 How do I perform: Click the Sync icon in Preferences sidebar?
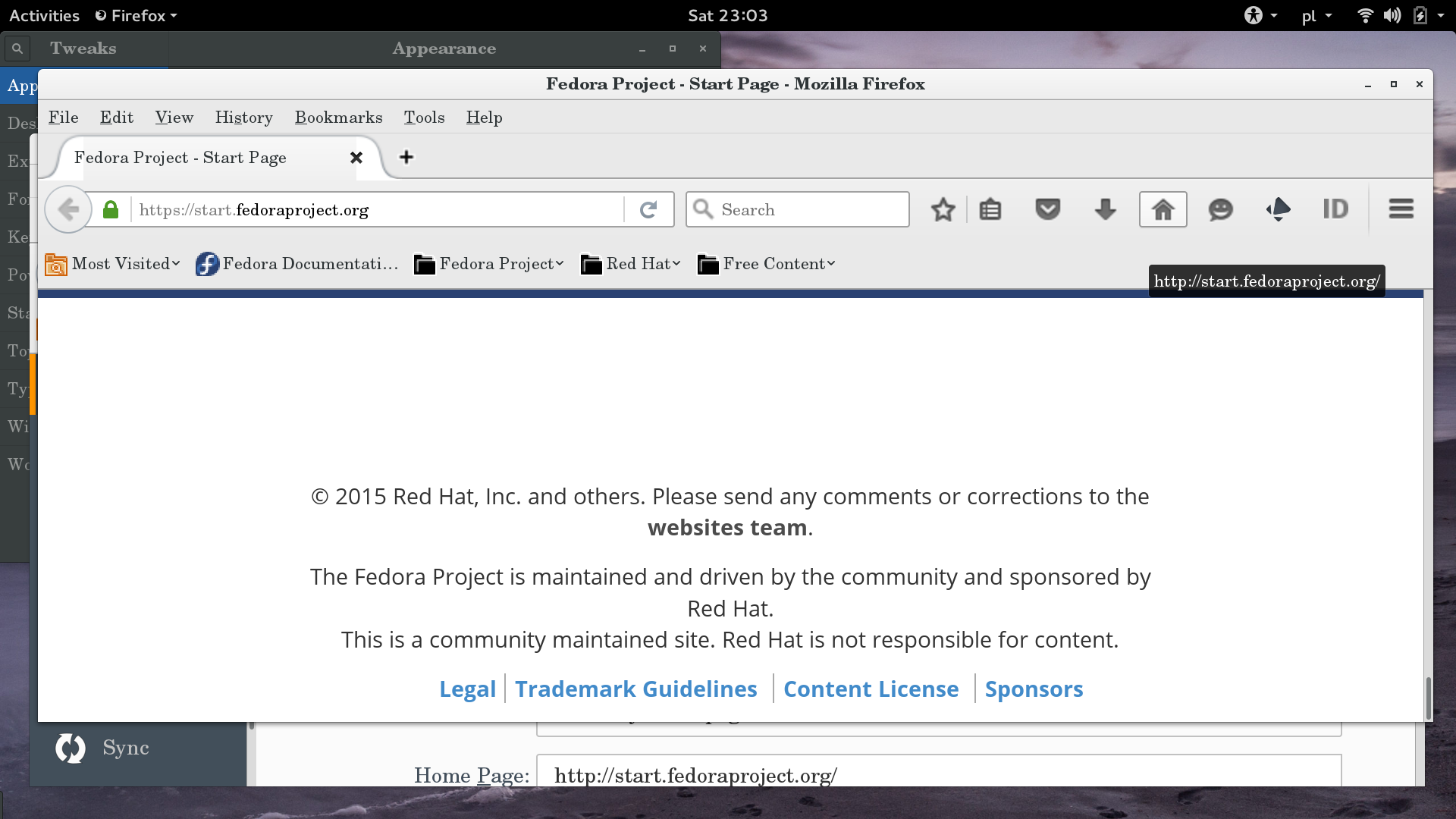tap(71, 748)
